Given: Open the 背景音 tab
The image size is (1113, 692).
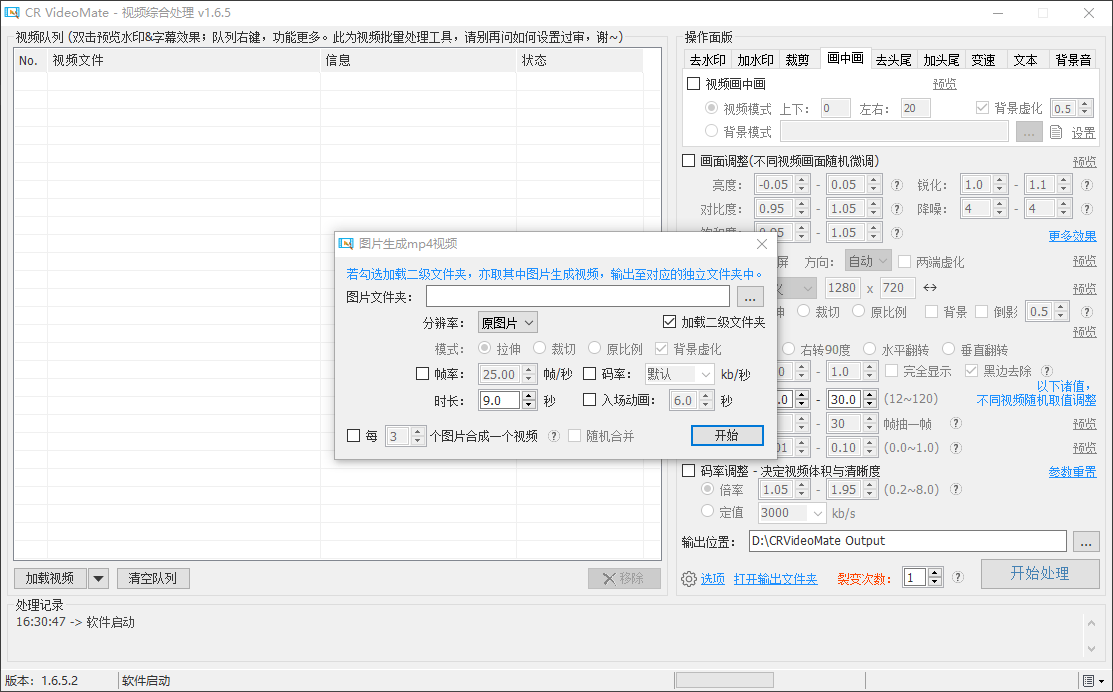Looking at the screenshot, I should click(1073, 60).
